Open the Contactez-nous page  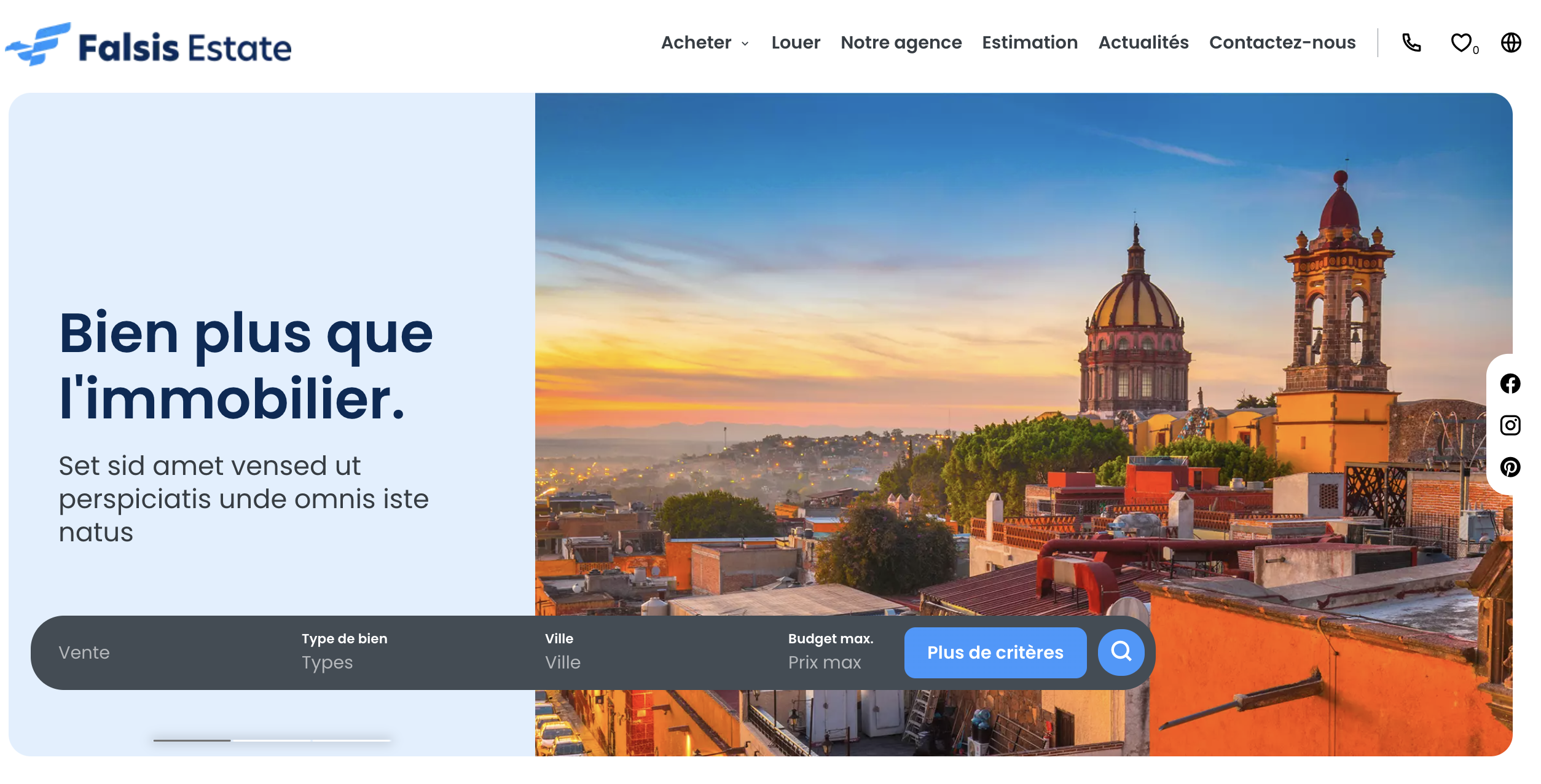click(x=1282, y=42)
